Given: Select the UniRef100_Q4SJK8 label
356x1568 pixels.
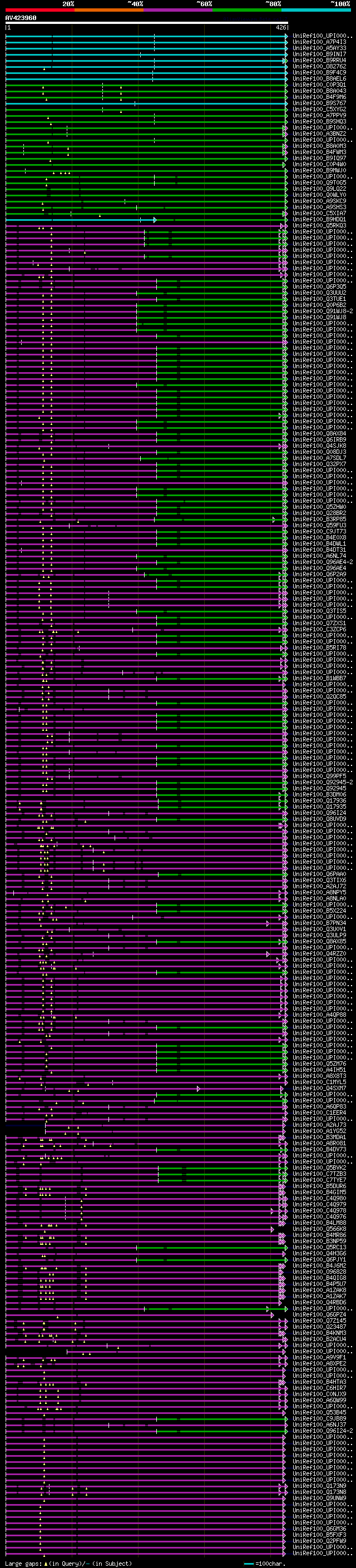Looking at the screenshot, I should click(319, 446).
